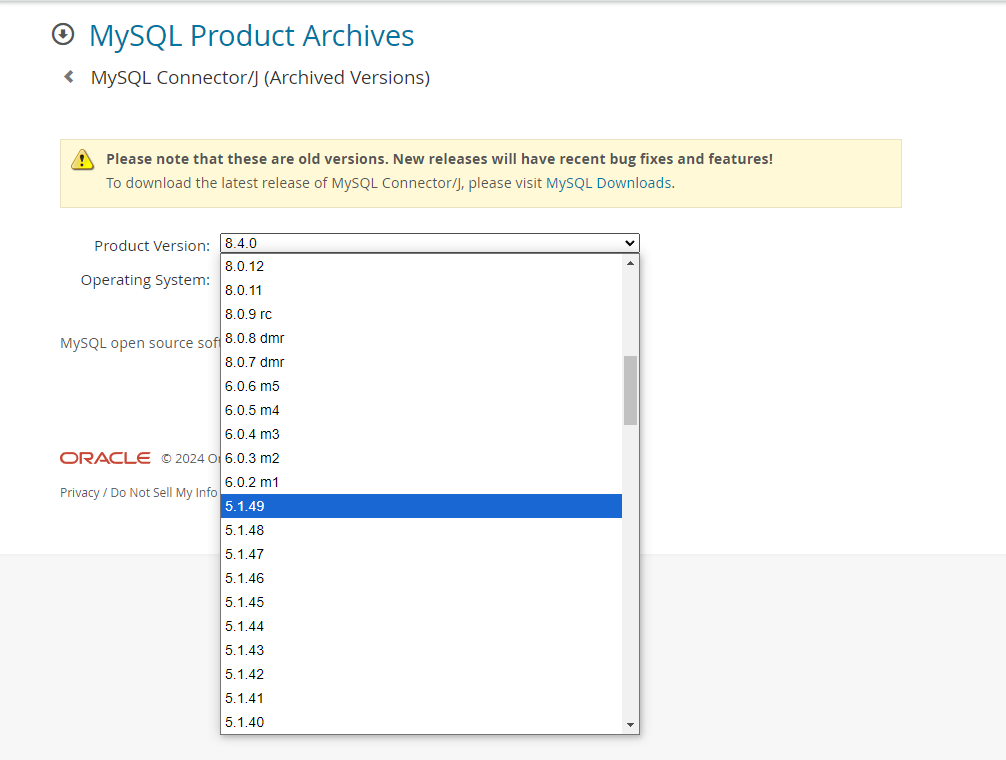Click the dropdown list scrollbar thumb
The width and height of the screenshot is (1006, 760).
tap(630, 390)
